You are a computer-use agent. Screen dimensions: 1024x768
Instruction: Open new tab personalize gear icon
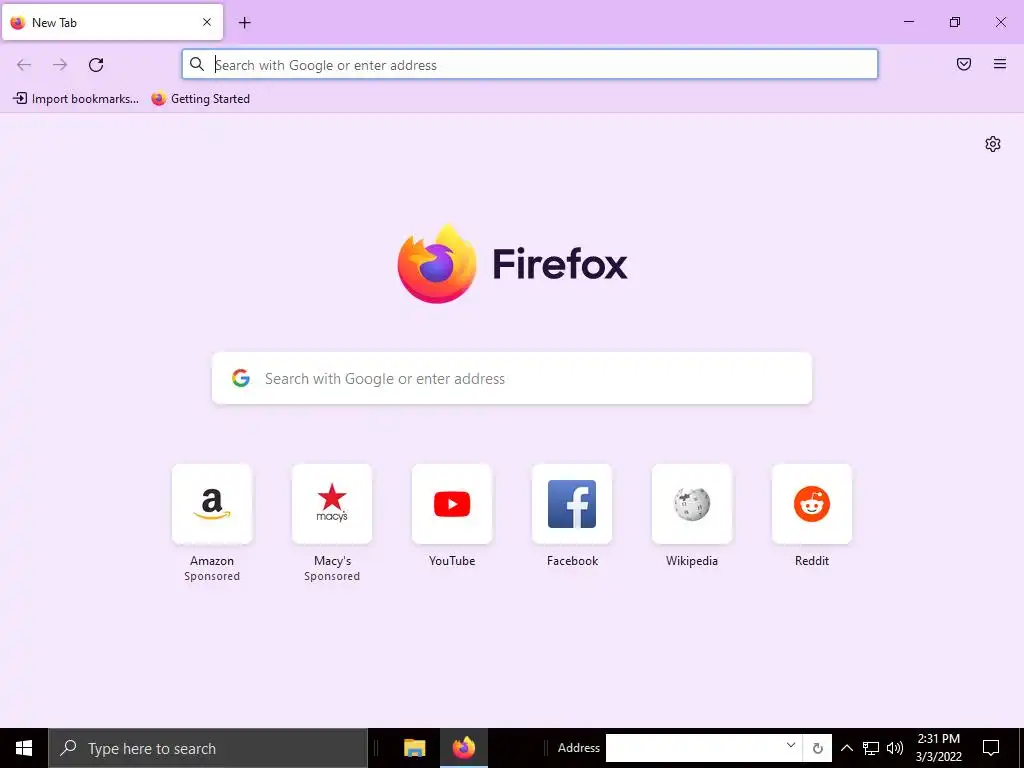pyautogui.click(x=993, y=144)
